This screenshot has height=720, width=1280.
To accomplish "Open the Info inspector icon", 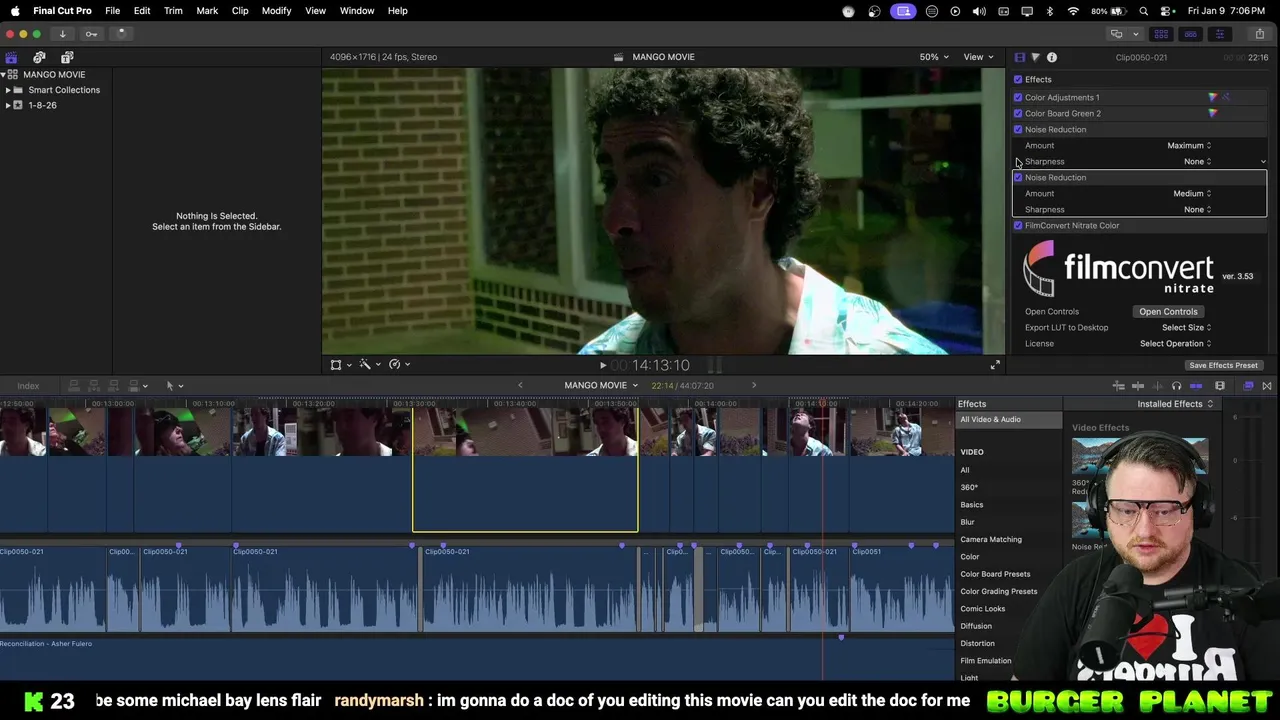I will (1052, 58).
